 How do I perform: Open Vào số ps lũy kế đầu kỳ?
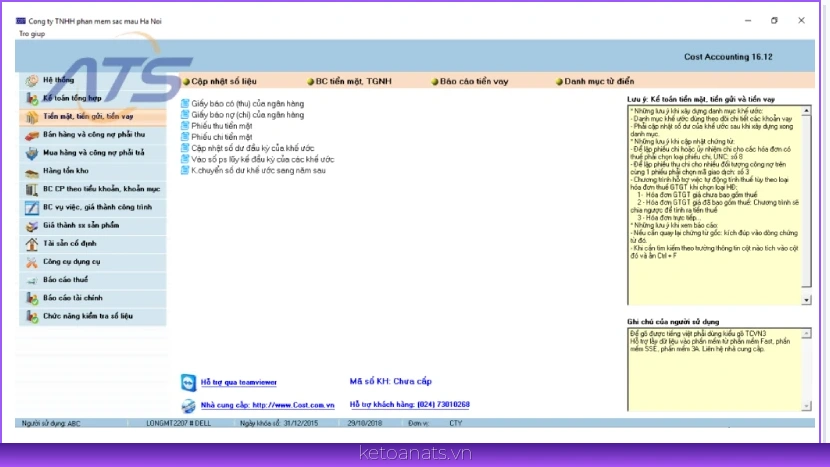point(263,159)
